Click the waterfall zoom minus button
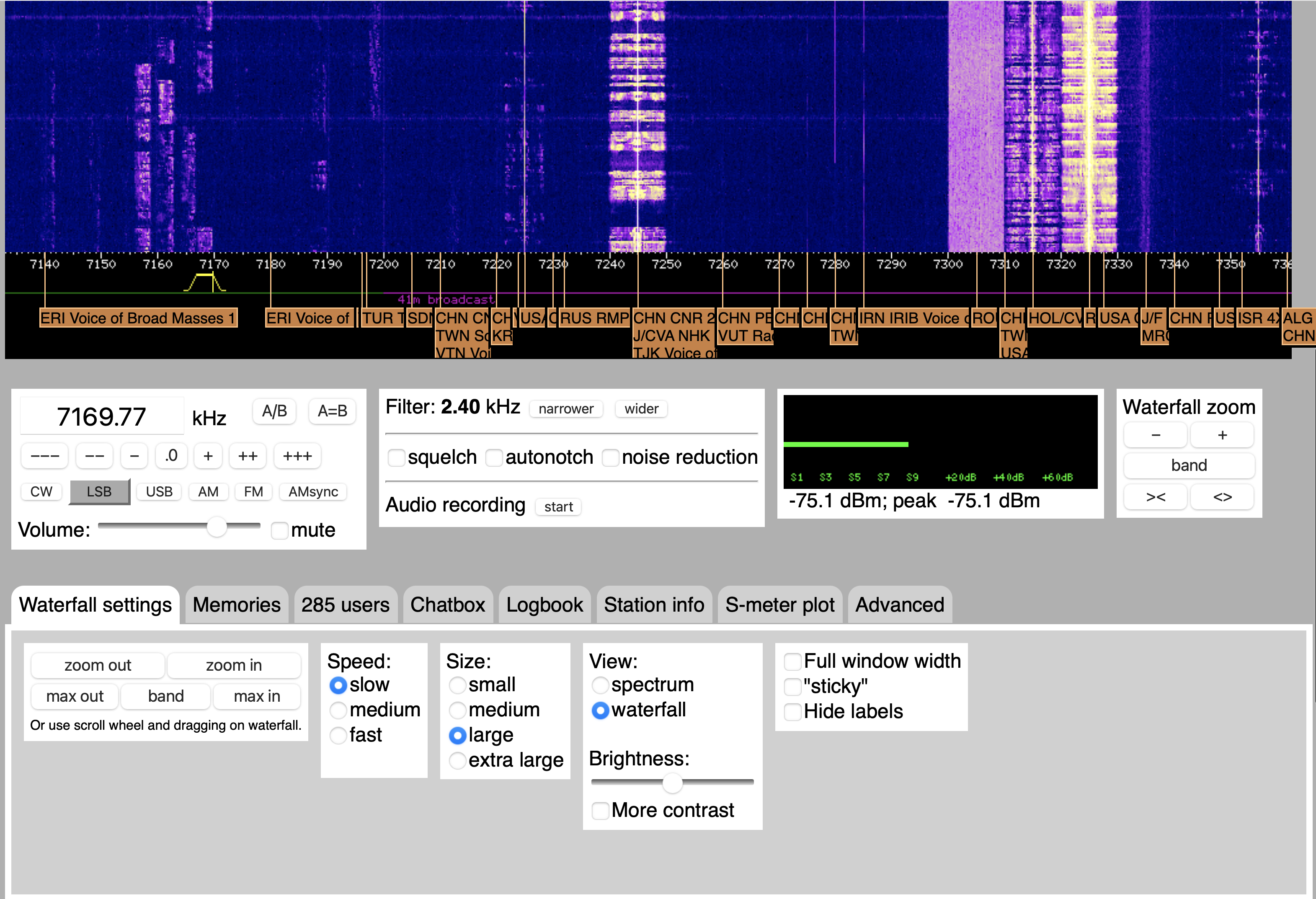The height and width of the screenshot is (899, 1316). (x=1155, y=435)
